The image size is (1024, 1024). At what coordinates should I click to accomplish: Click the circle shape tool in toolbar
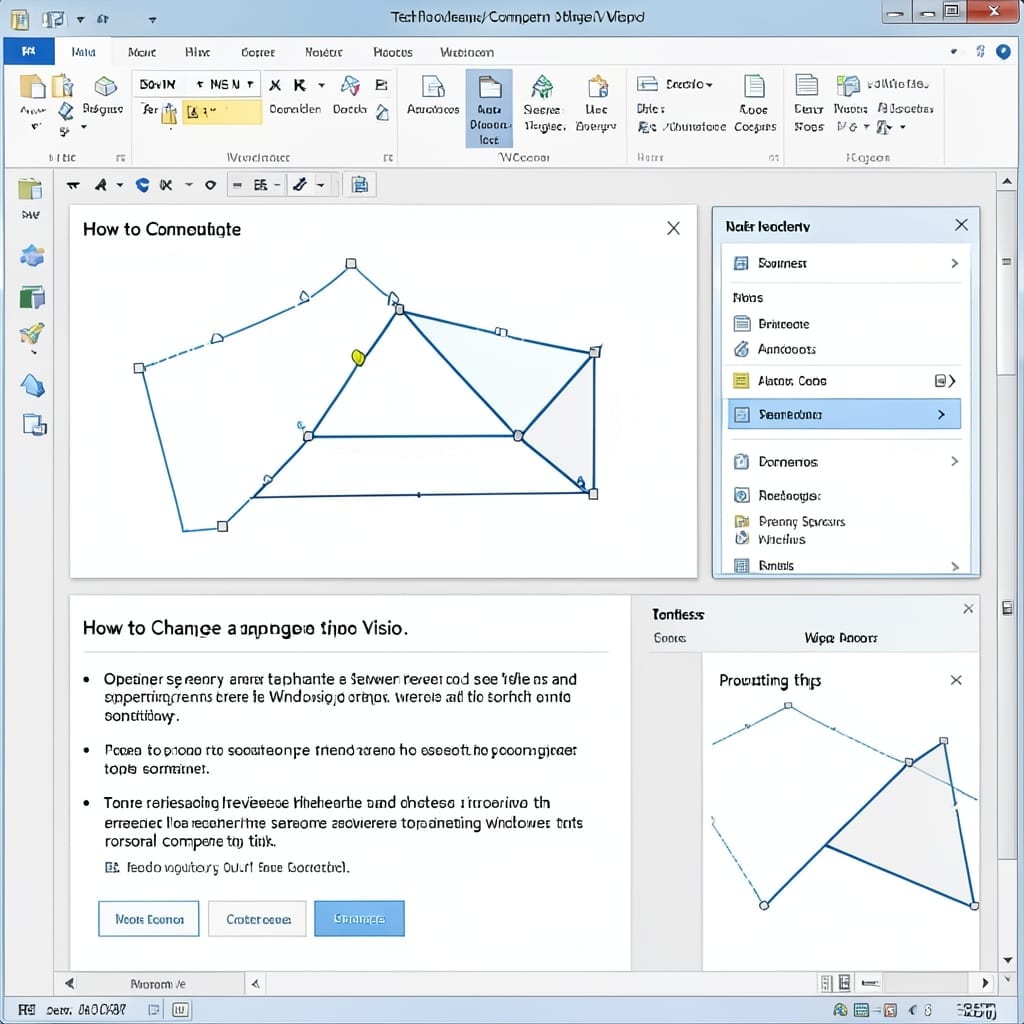pos(210,185)
